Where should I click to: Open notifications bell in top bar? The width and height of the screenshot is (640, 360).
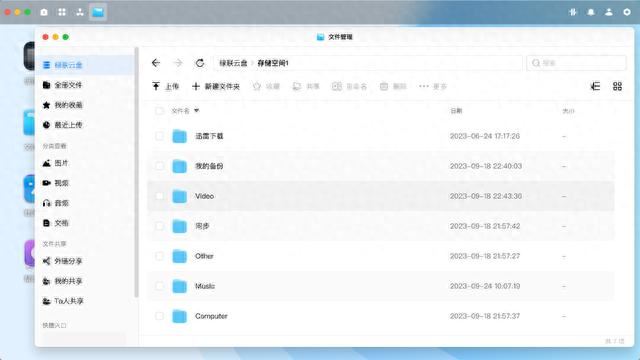tap(591, 12)
